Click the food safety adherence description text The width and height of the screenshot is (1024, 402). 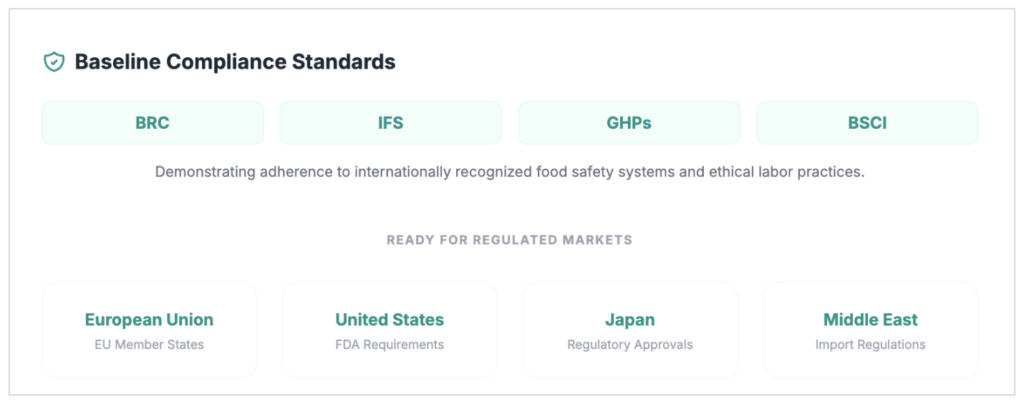pos(509,172)
